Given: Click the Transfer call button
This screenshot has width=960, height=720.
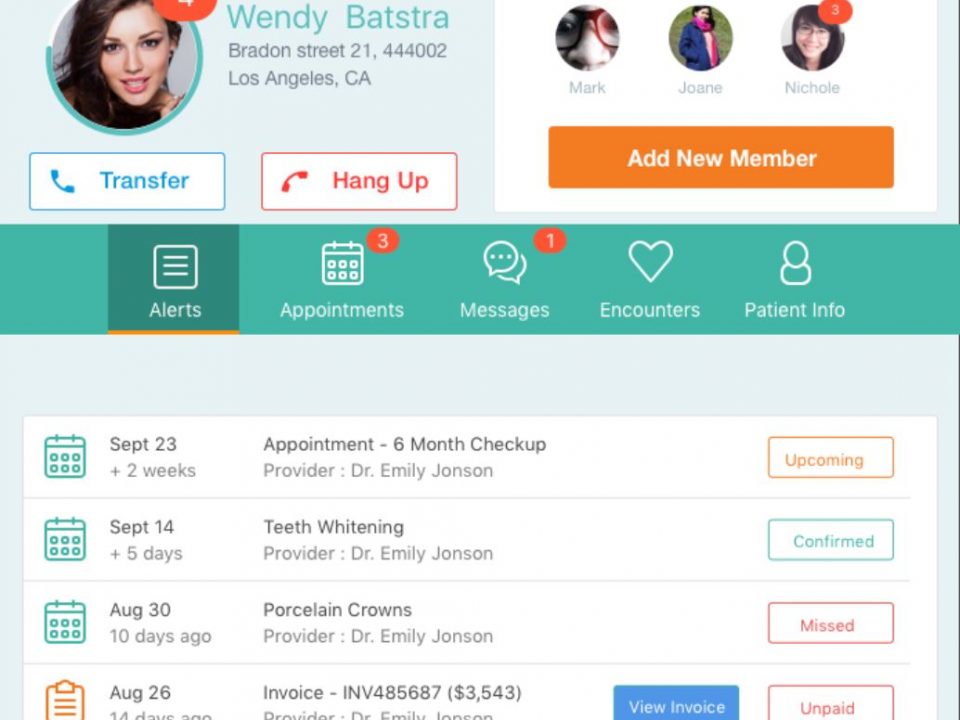Looking at the screenshot, I should (x=127, y=181).
